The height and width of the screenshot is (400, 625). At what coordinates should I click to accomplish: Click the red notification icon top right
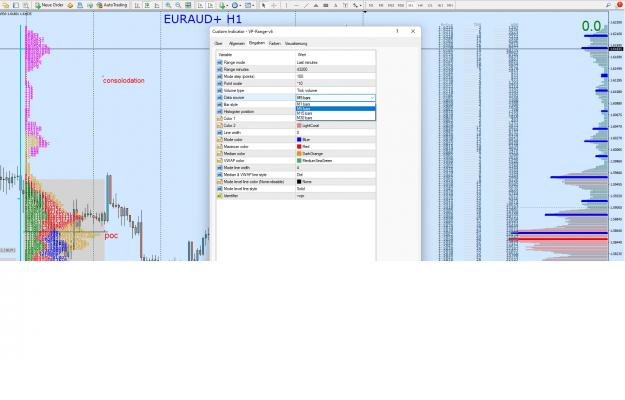(620, 5)
